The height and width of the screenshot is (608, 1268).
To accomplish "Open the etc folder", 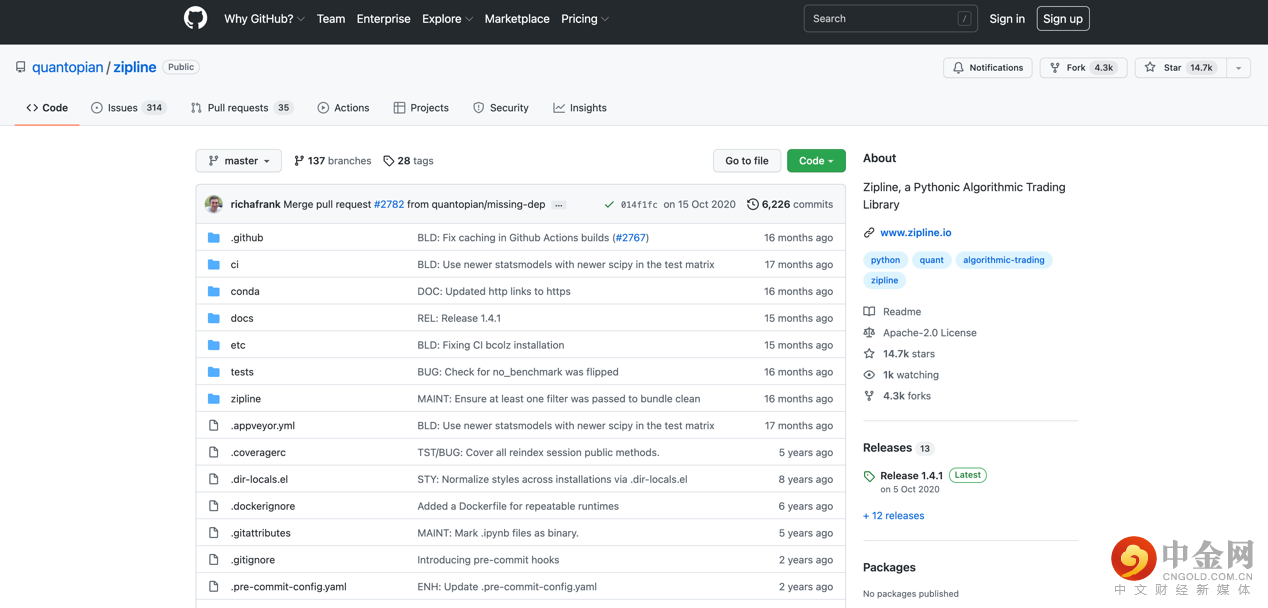I will [238, 345].
